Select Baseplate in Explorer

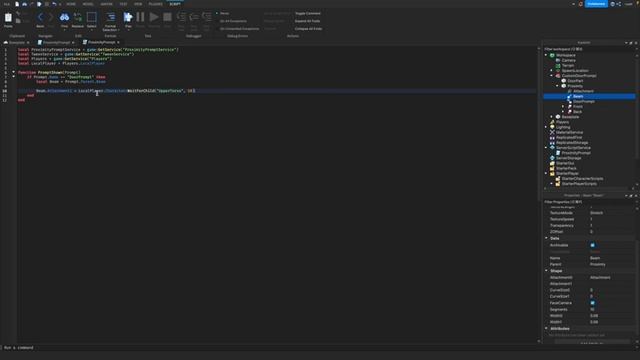(570, 117)
